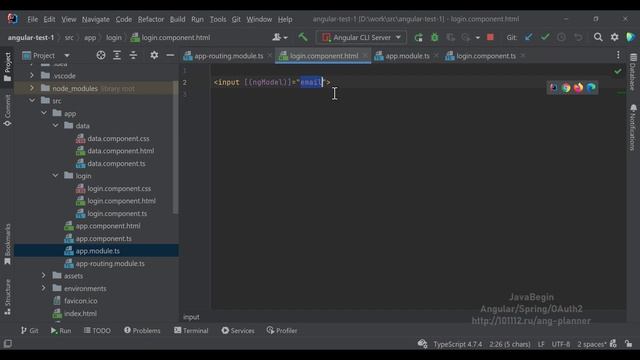Click 2 spaces indent setting in status bar
Screen dimensions: 640x360
591,344
